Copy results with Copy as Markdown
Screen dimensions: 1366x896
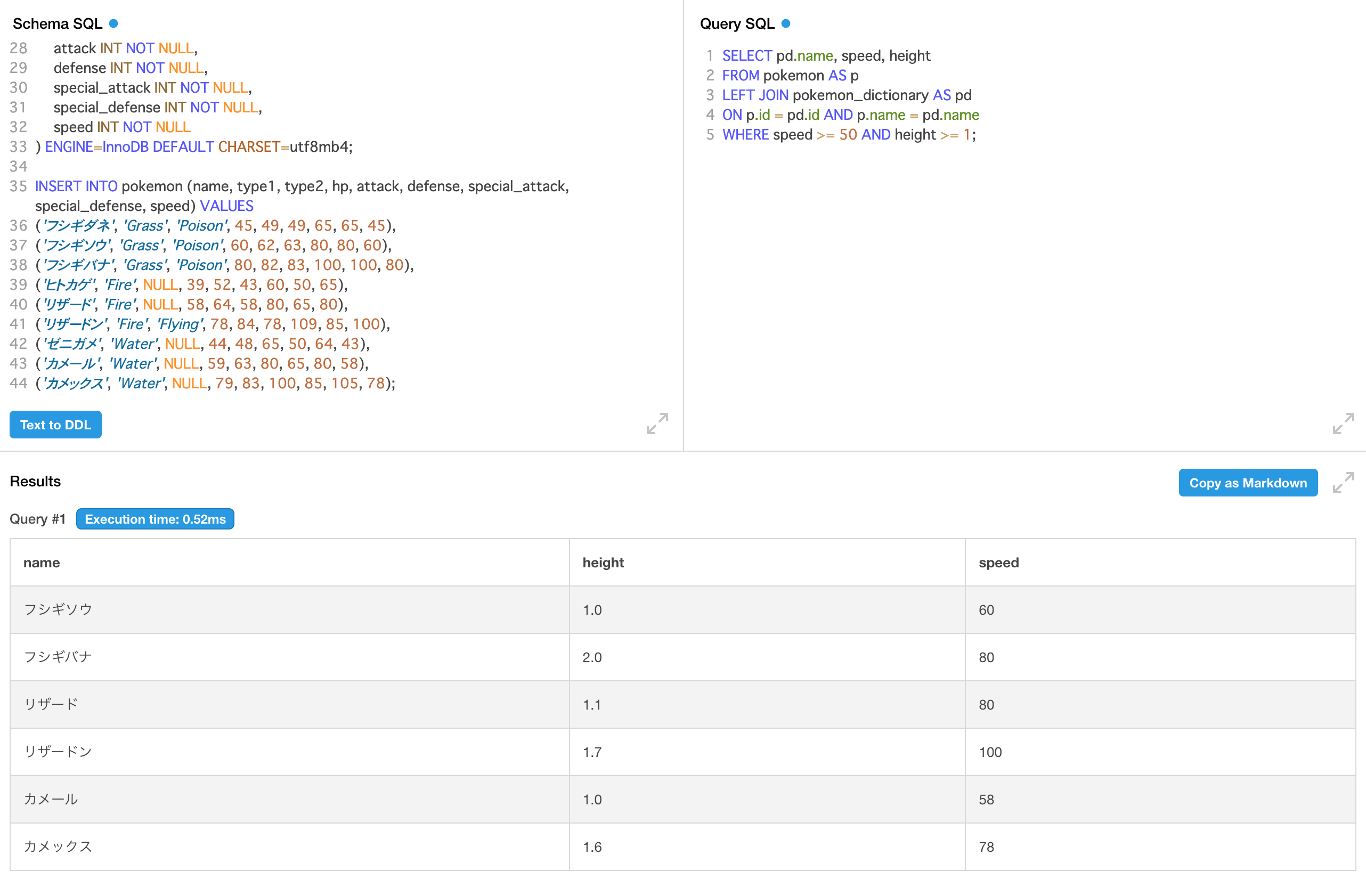coord(1248,483)
